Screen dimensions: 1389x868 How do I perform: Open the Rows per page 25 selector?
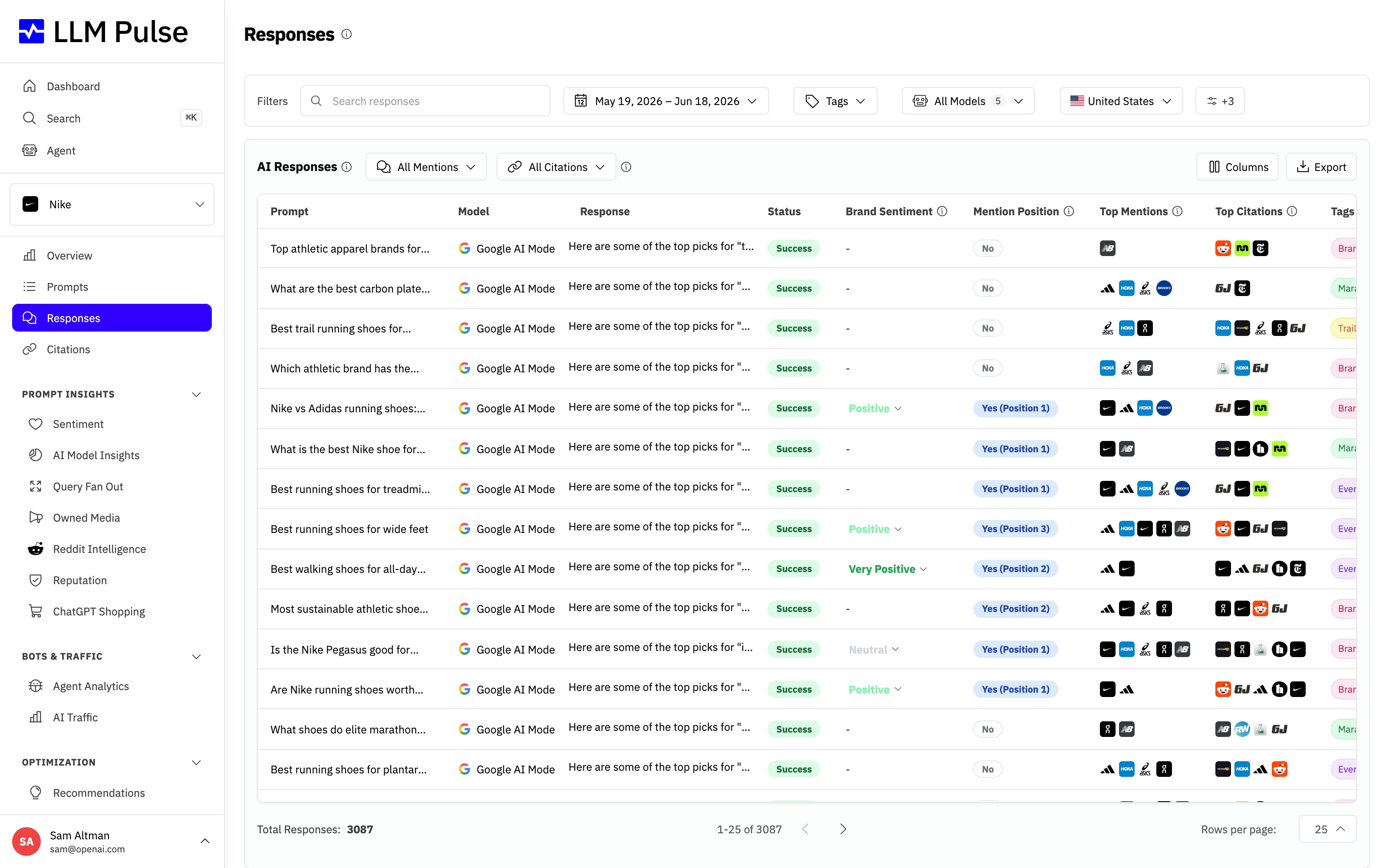click(x=1328, y=829)
